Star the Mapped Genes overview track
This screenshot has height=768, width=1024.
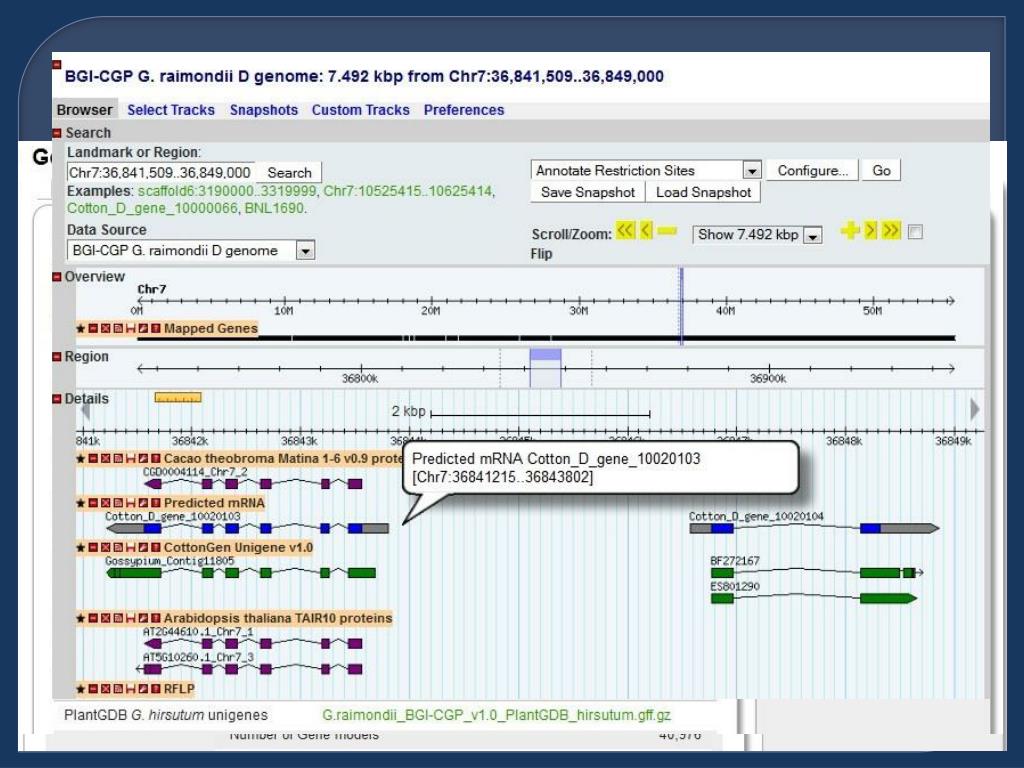pyautogui.click(x=80, y=328)
